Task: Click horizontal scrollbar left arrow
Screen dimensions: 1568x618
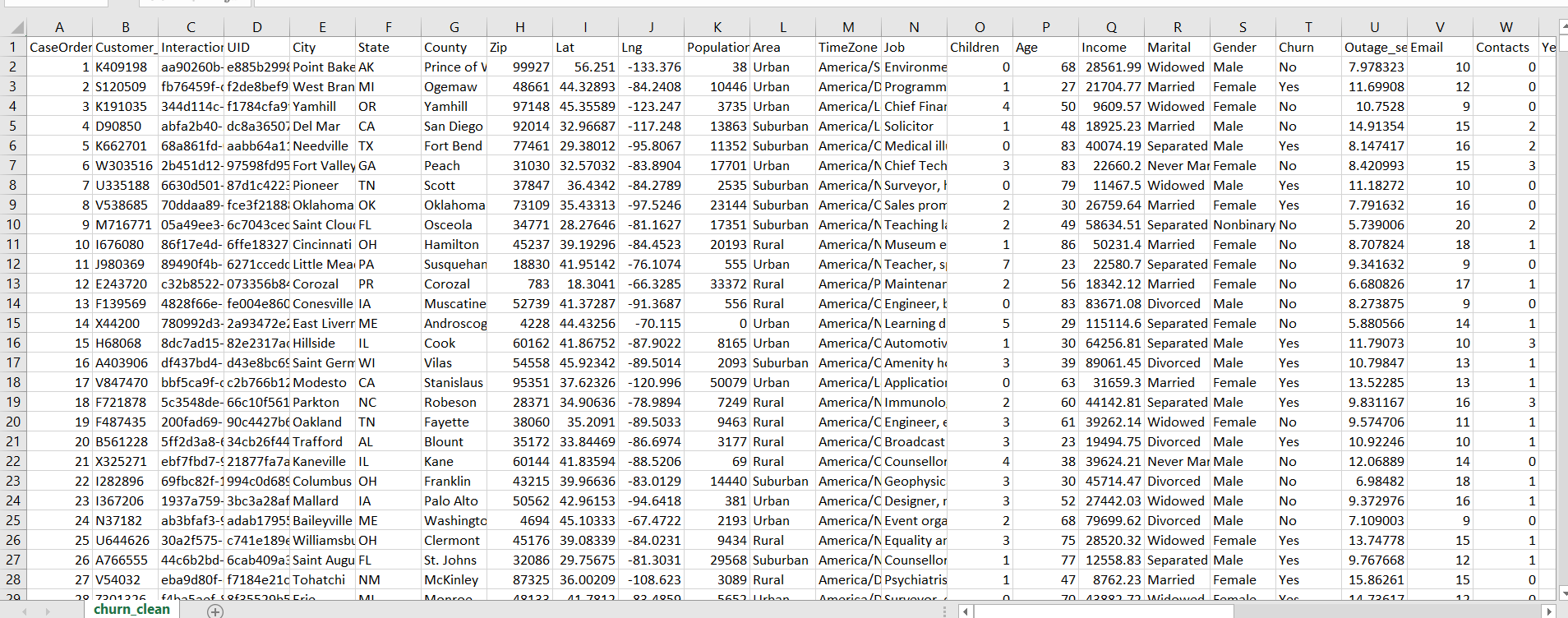Action: click(x=966, y=611)
